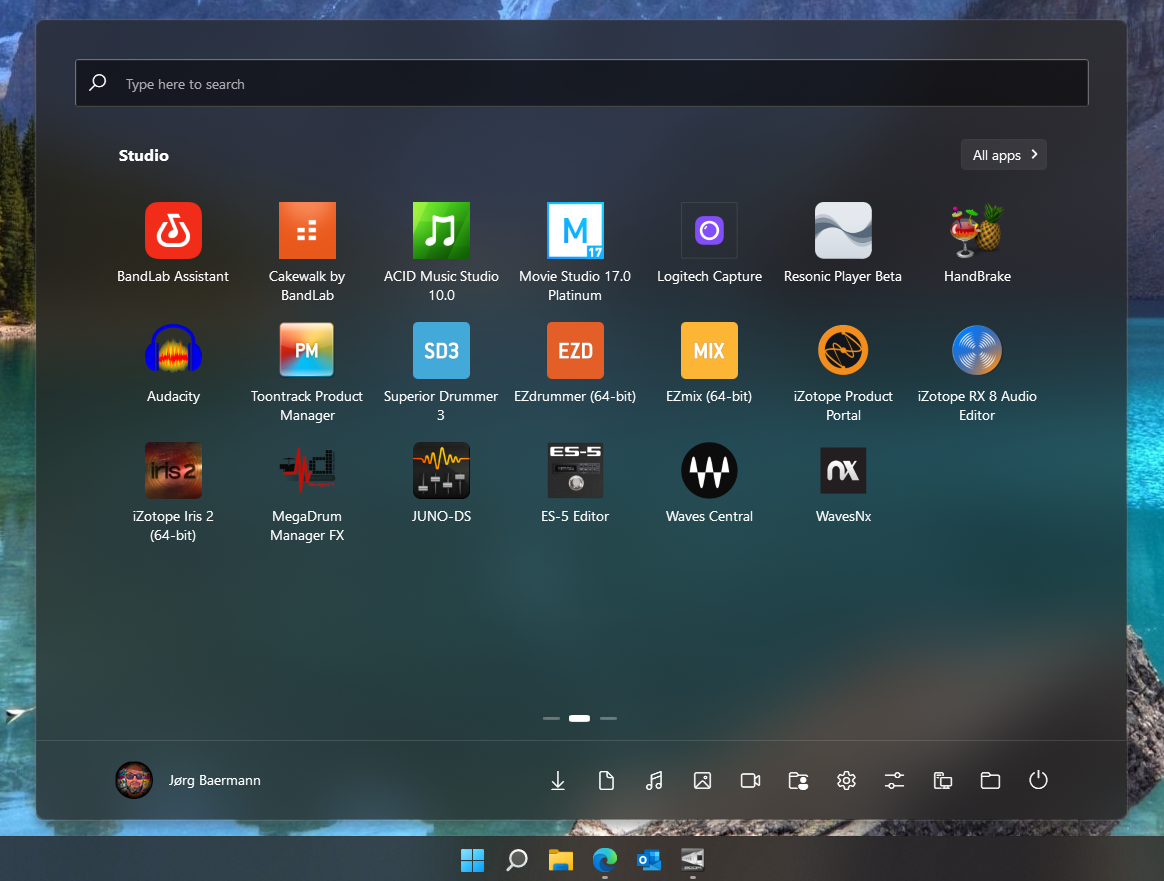Open Downloads folder shortcut icon
The width and height of the screenshot is (1164, 881).
coord(558,780)
